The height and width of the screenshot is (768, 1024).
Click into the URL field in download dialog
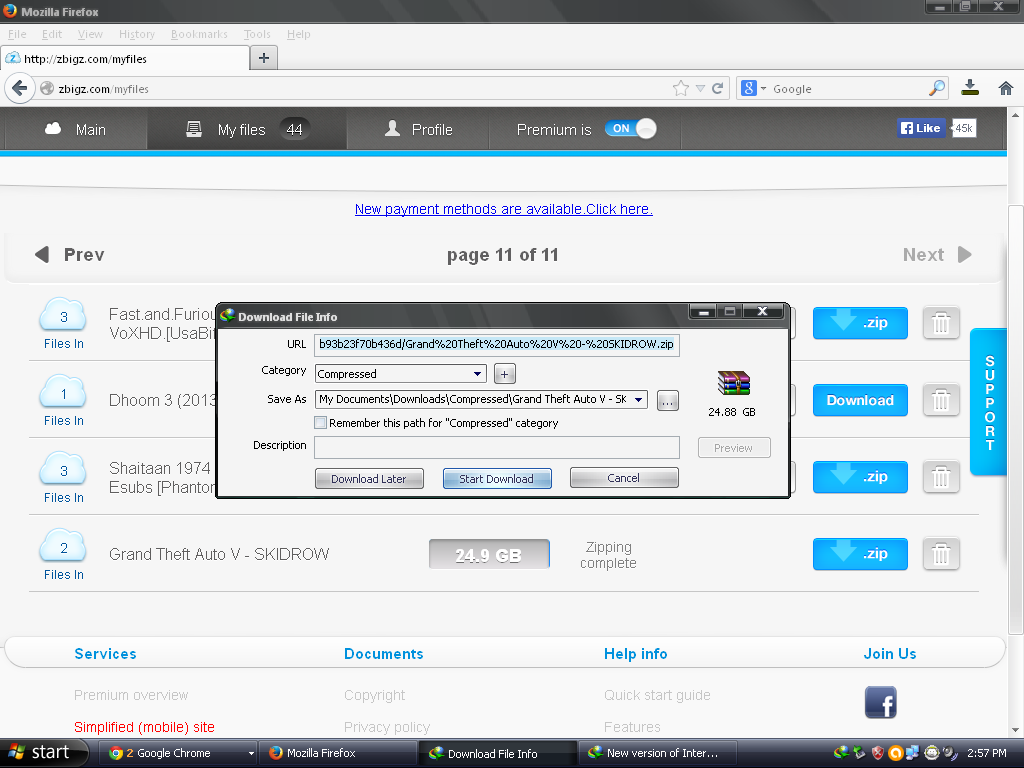pyautogui.click(x=496, y=344)
